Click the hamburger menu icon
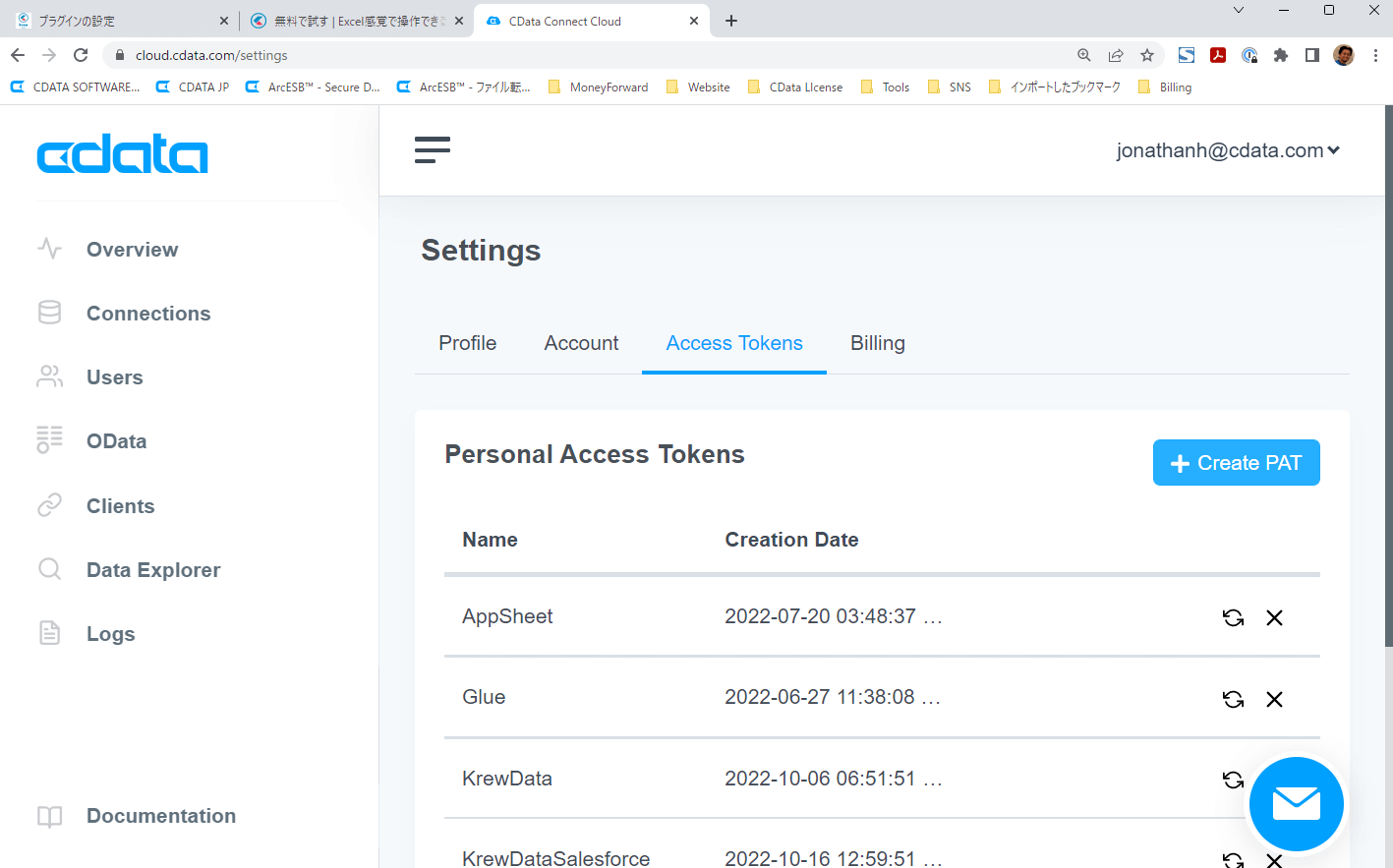This screenshot has height=868, width=1393. pyautogui.click(x=433, y=150)
